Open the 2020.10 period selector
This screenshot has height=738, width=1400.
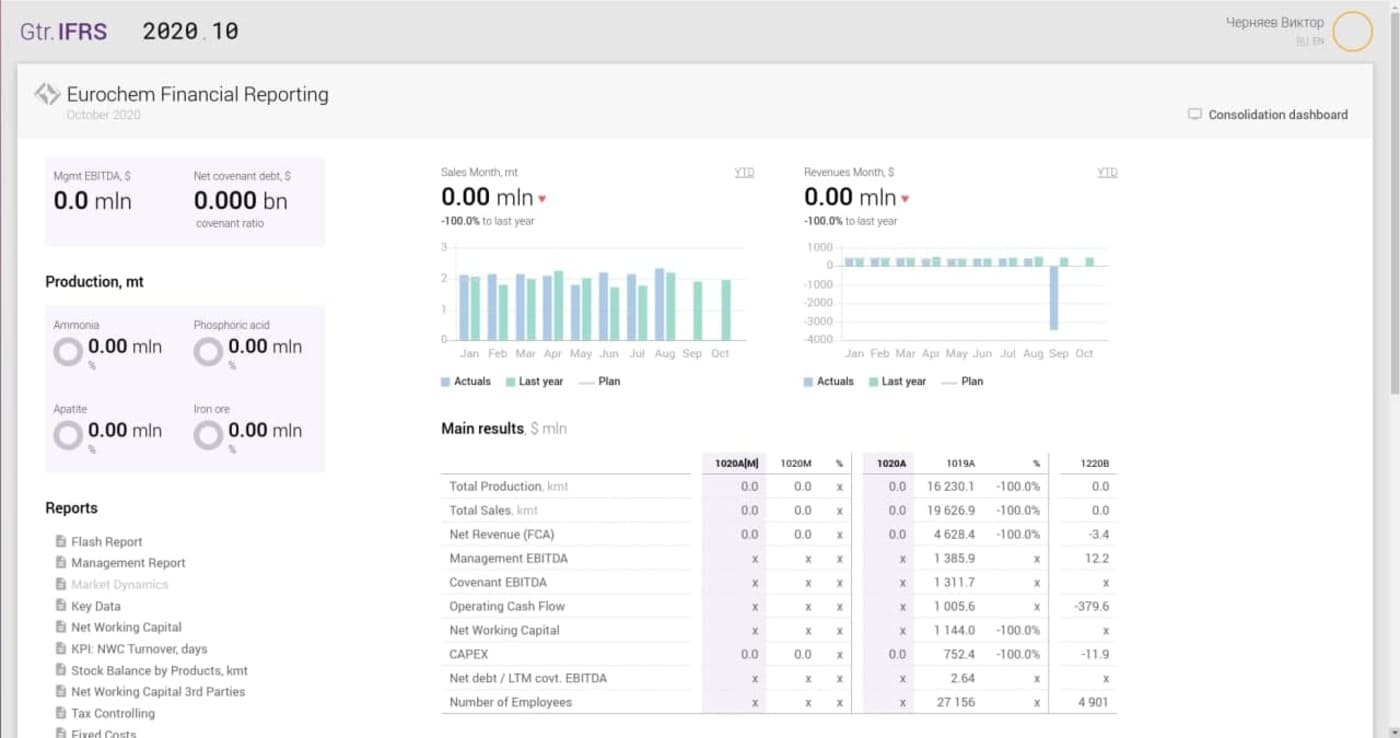tap(190, 31)
